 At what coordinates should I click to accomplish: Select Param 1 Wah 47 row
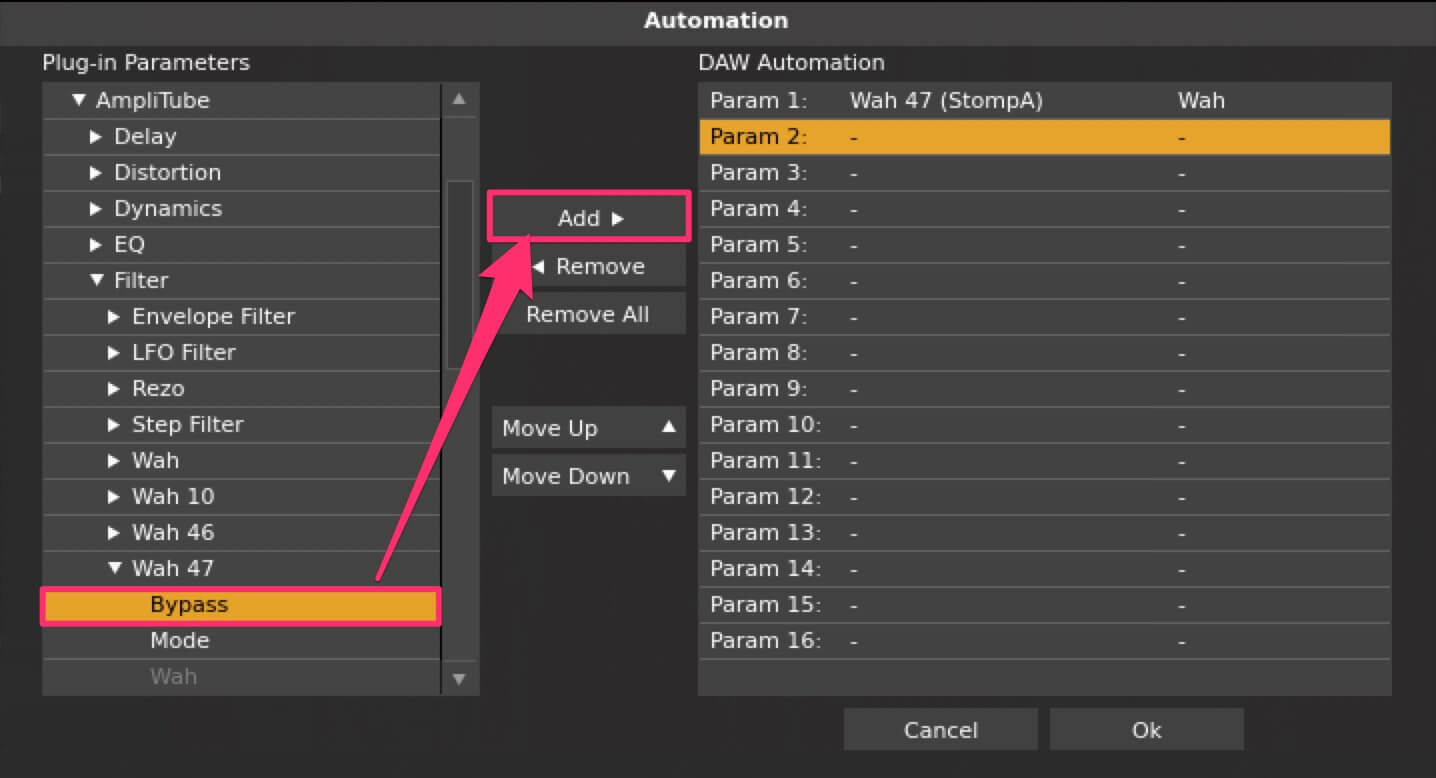(1044, 101)
